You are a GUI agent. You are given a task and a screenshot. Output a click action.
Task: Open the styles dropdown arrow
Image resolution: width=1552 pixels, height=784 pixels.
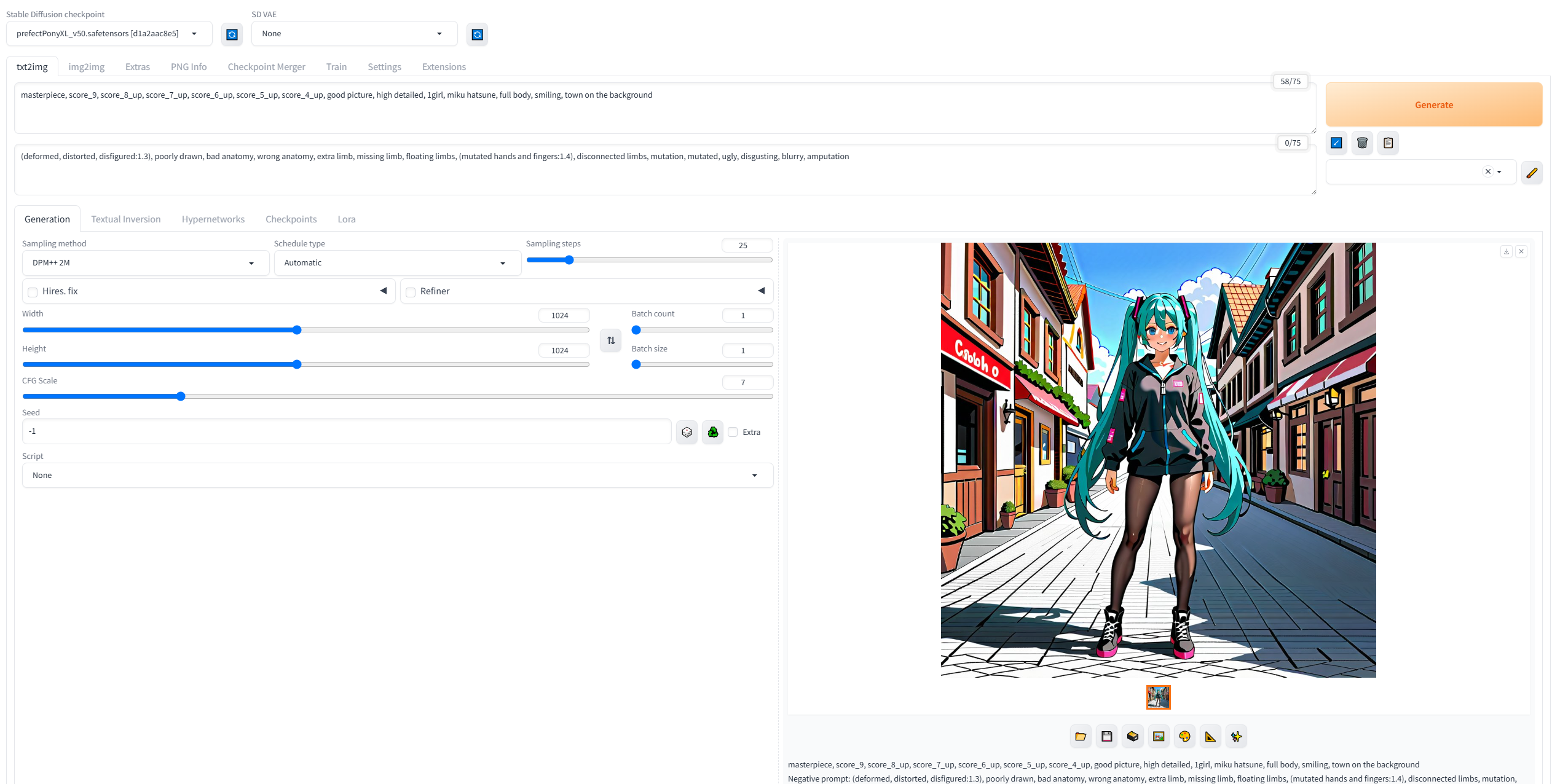click(x=1500, y=172)
